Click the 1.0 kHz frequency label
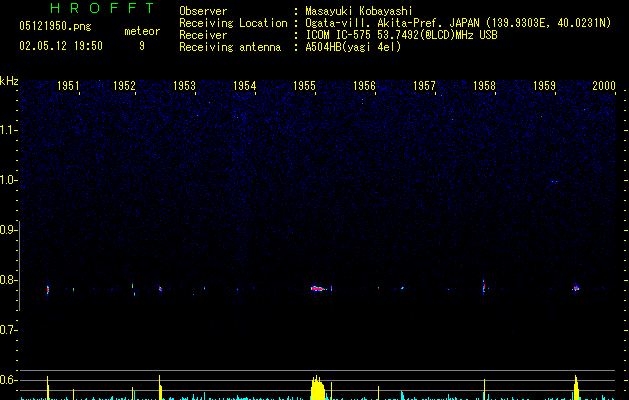 click(x=8, y=180)
